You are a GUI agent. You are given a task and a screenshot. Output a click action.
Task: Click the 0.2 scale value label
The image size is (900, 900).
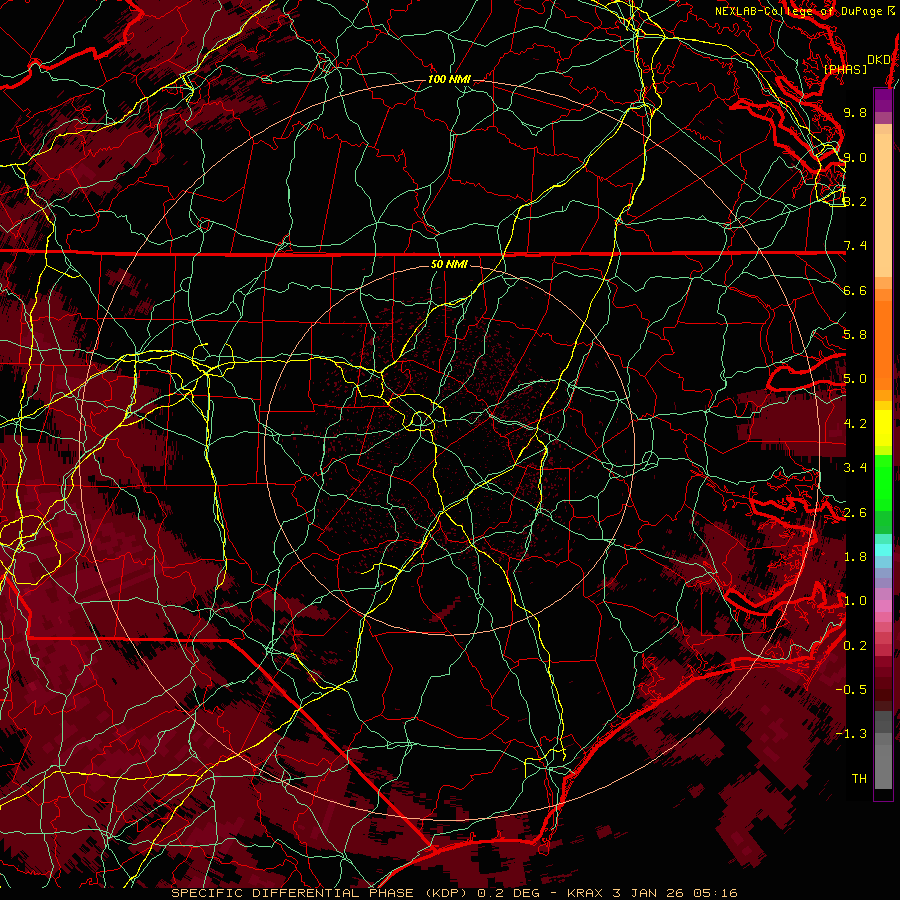[x=855, y=646]
